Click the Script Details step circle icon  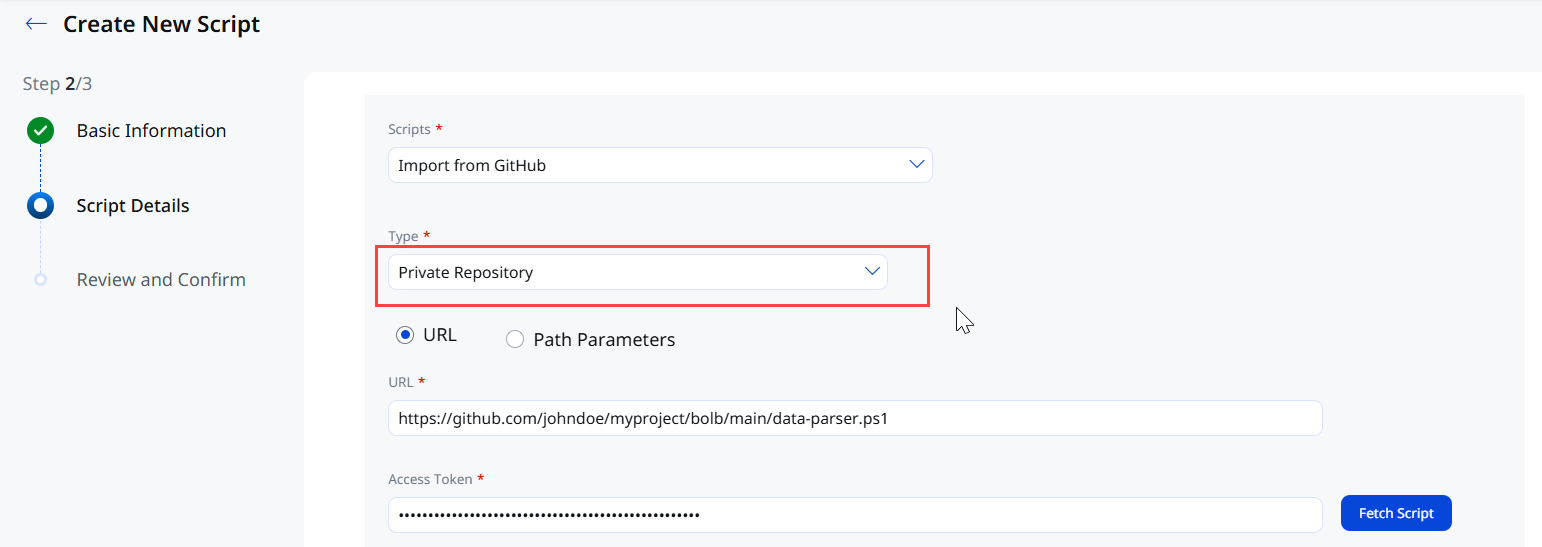(40, 206)
